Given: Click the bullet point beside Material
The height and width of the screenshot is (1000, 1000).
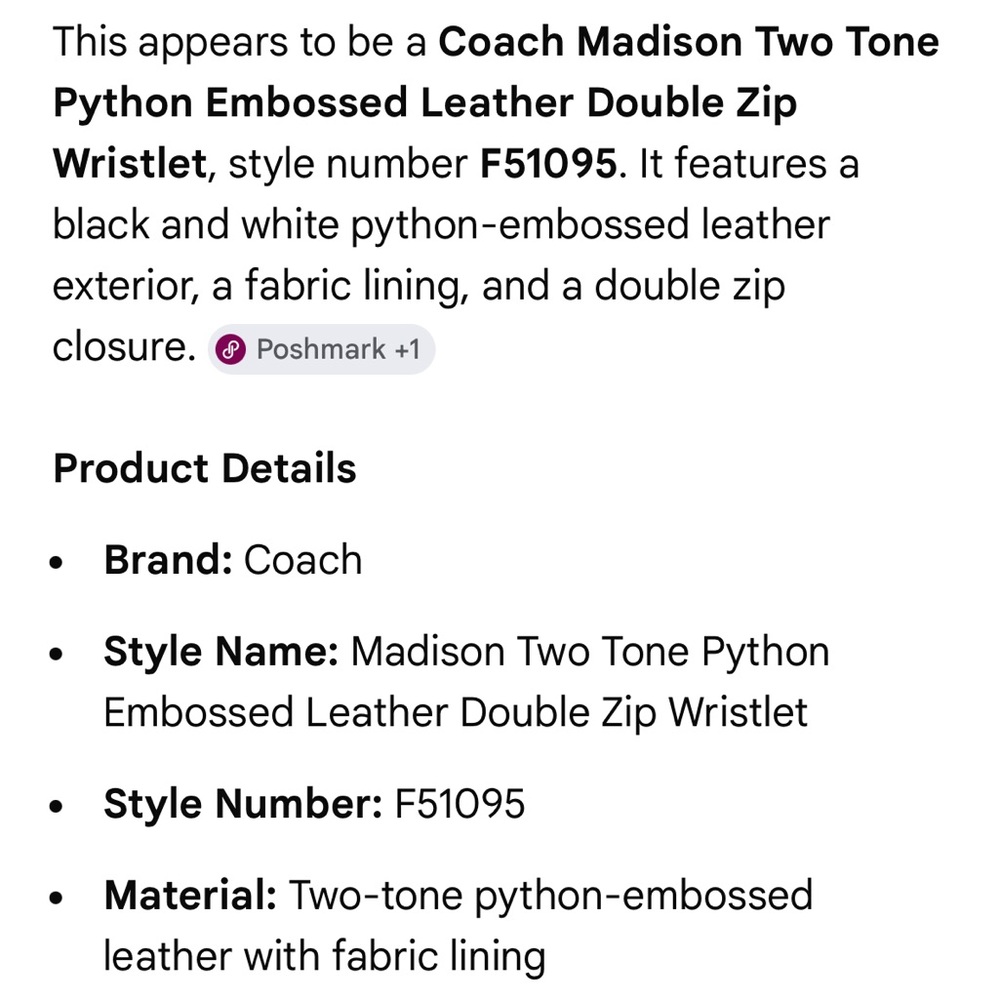Looking at the screenshot, I should (x=58, y=897).
